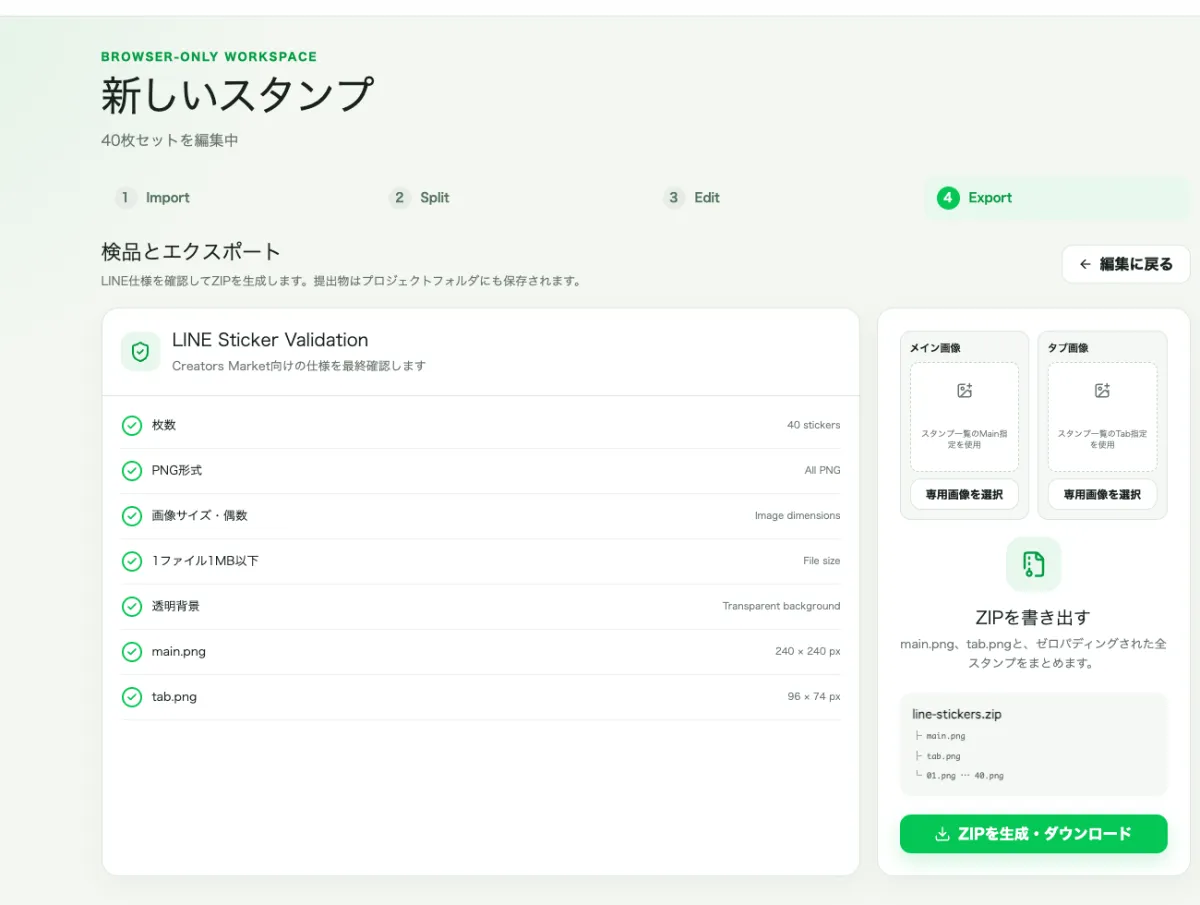The width and height of the screenshot is (1200, 905).
Task: Click the check icon for main.png row
Action: [x=132, y=652]
